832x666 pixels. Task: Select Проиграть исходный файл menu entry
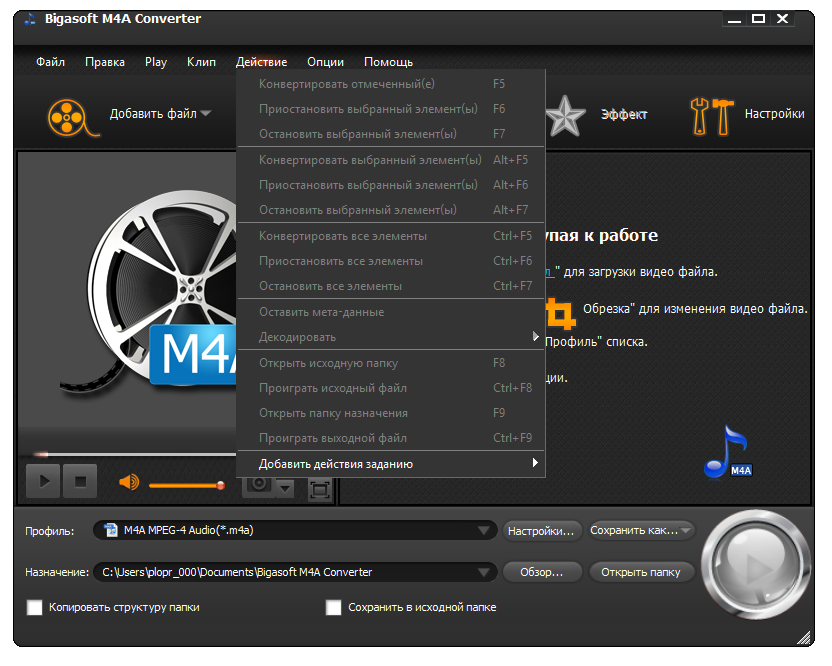[391, 388]
